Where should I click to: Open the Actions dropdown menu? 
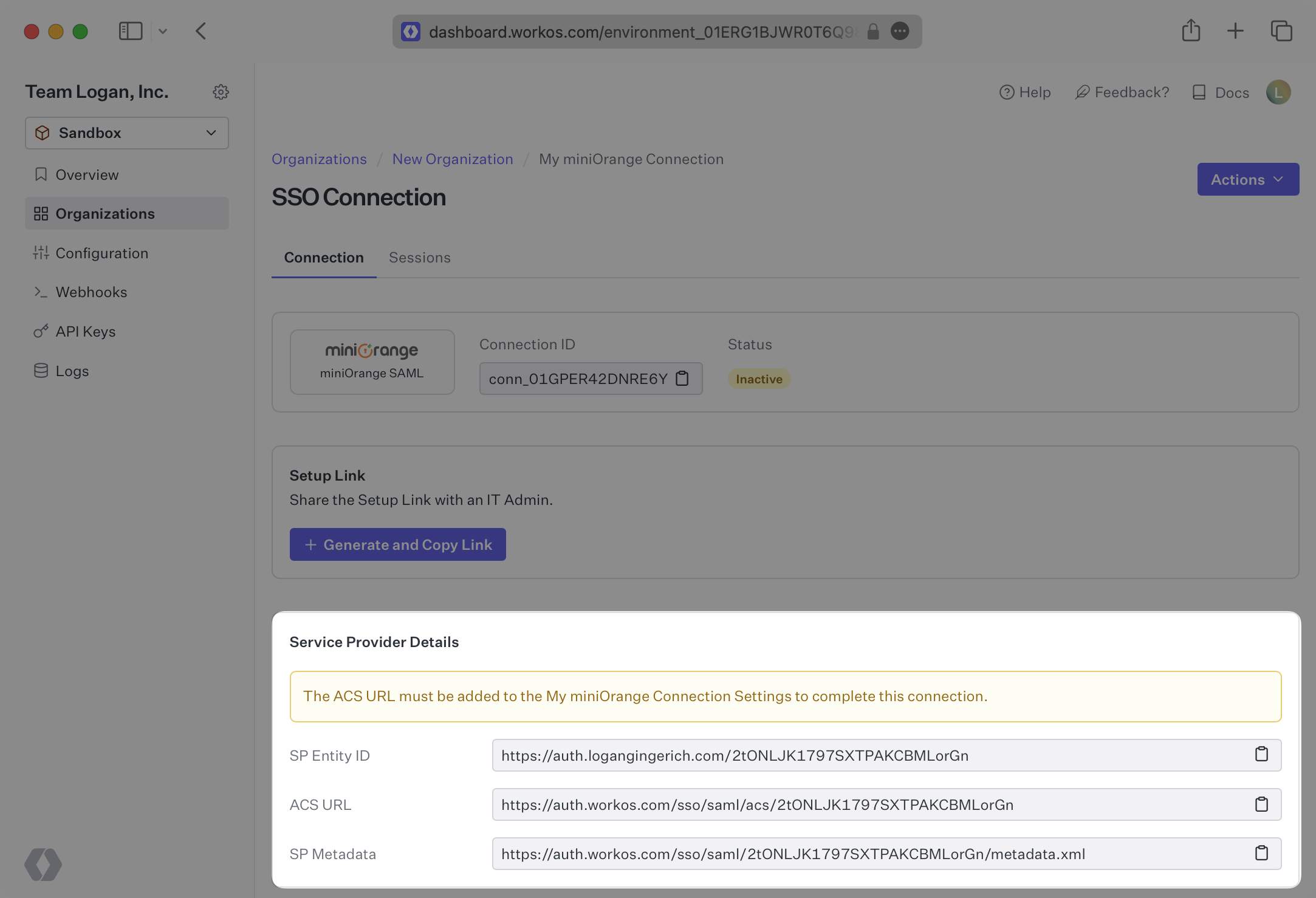pyautogui.click(x=1247, y=179)
